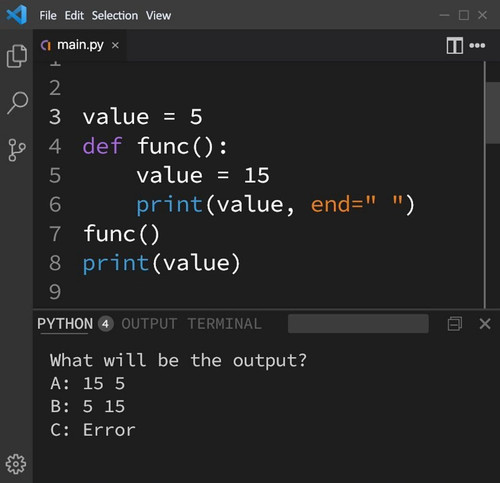The height and width of the screenshot is (483, 500).
Task: Open the Search magnifier in activity bar
Action: 17,103
